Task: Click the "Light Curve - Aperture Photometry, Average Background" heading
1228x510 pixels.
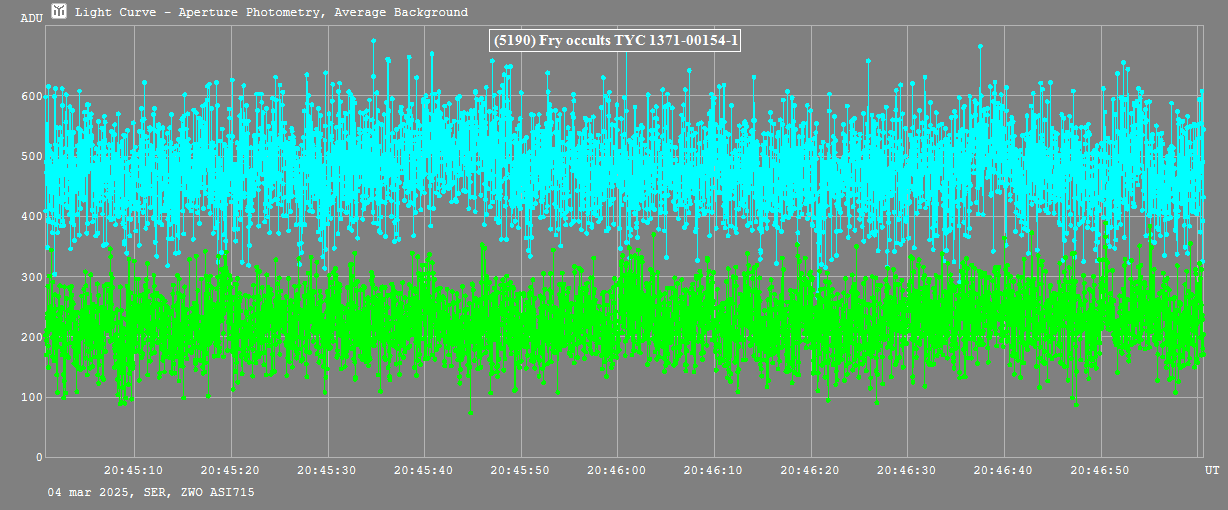Action: click(x=271, y=12)
